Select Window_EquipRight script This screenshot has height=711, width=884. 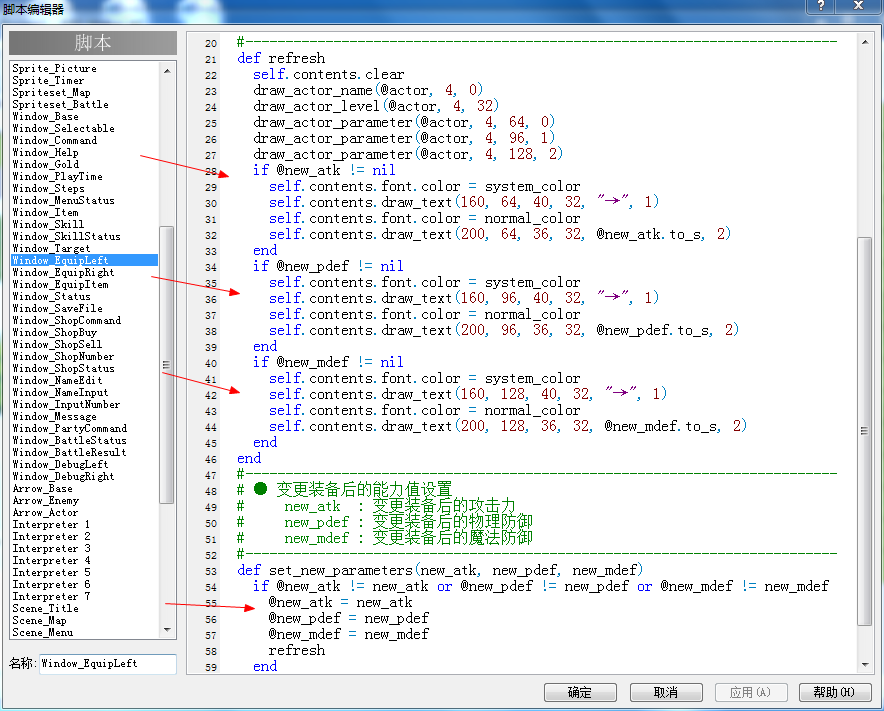[x=63, y=272]
